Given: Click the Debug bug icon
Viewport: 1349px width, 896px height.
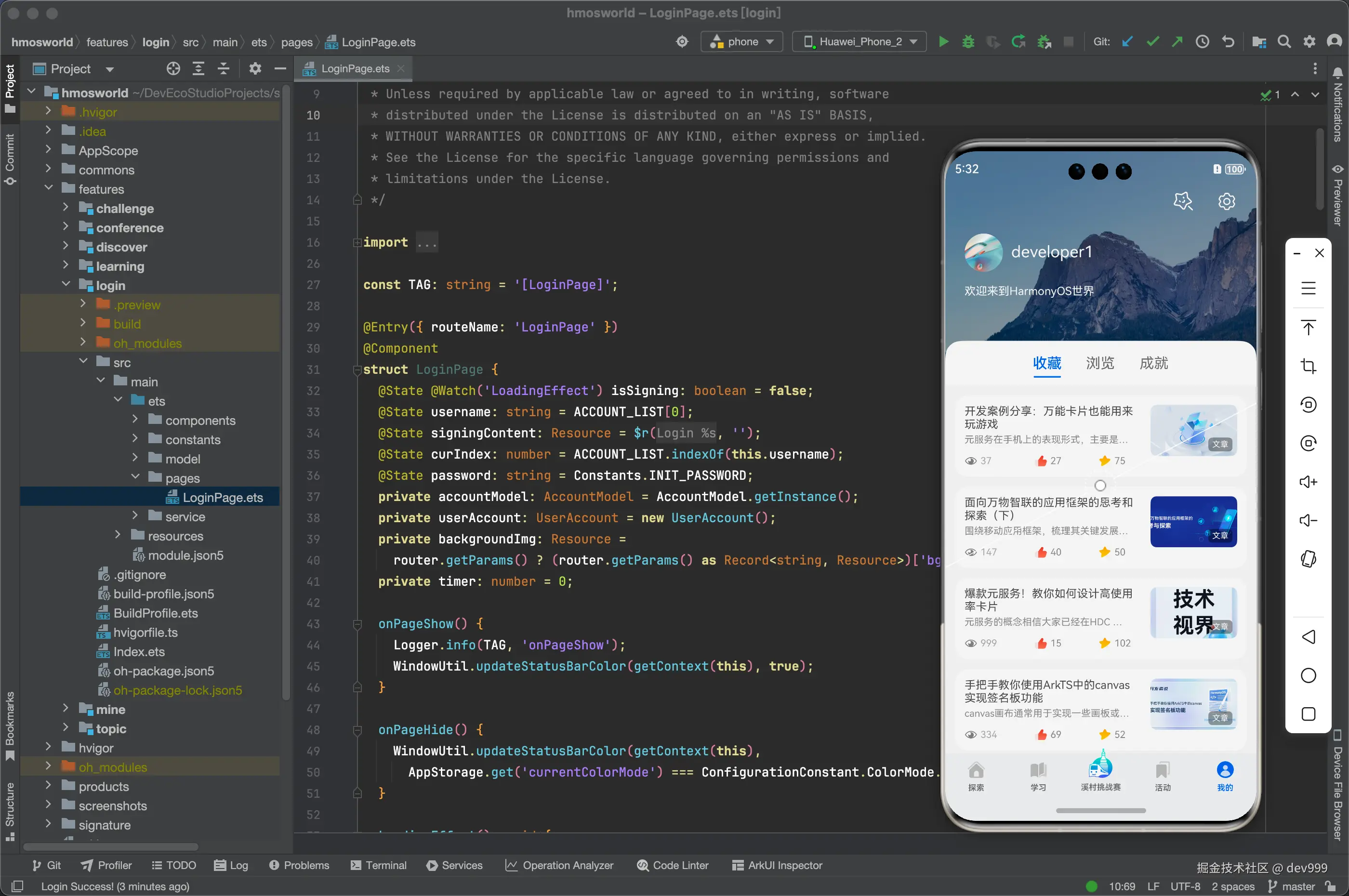Looking at the screenshot, I should click(x=968, y=42).
